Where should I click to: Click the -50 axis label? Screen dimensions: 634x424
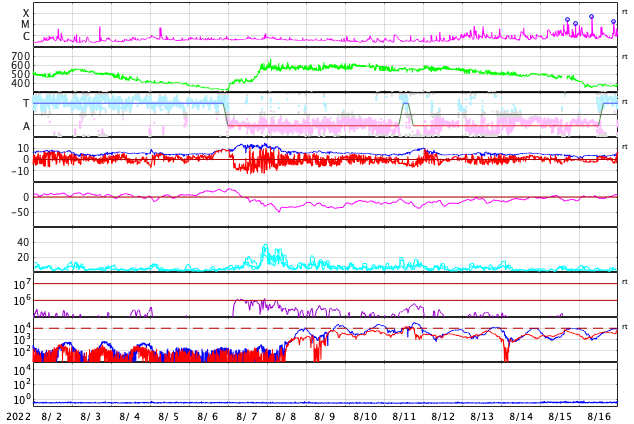click(20, 212)
